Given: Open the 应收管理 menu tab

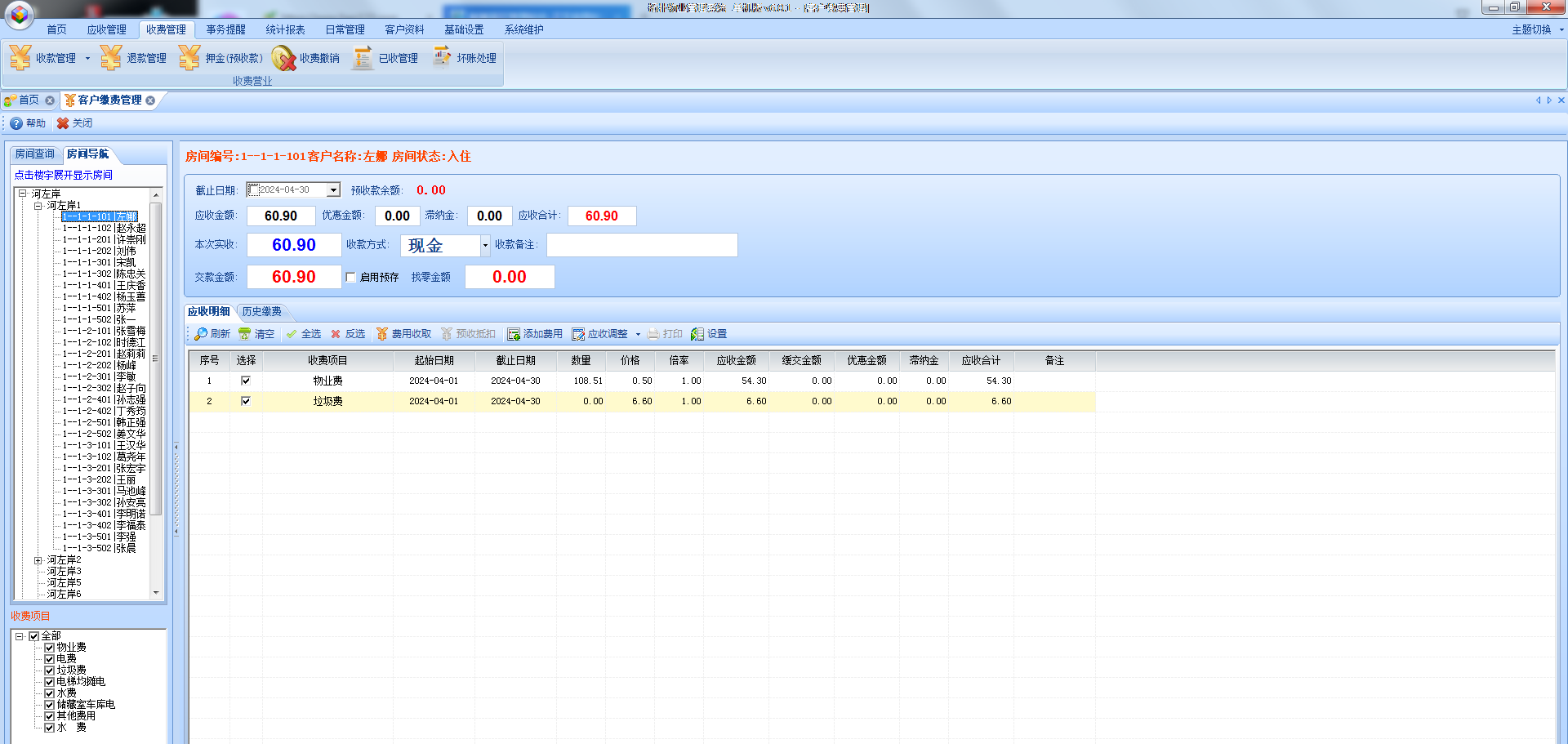Looking at the screenshot, I should click(x=106, y=29).
